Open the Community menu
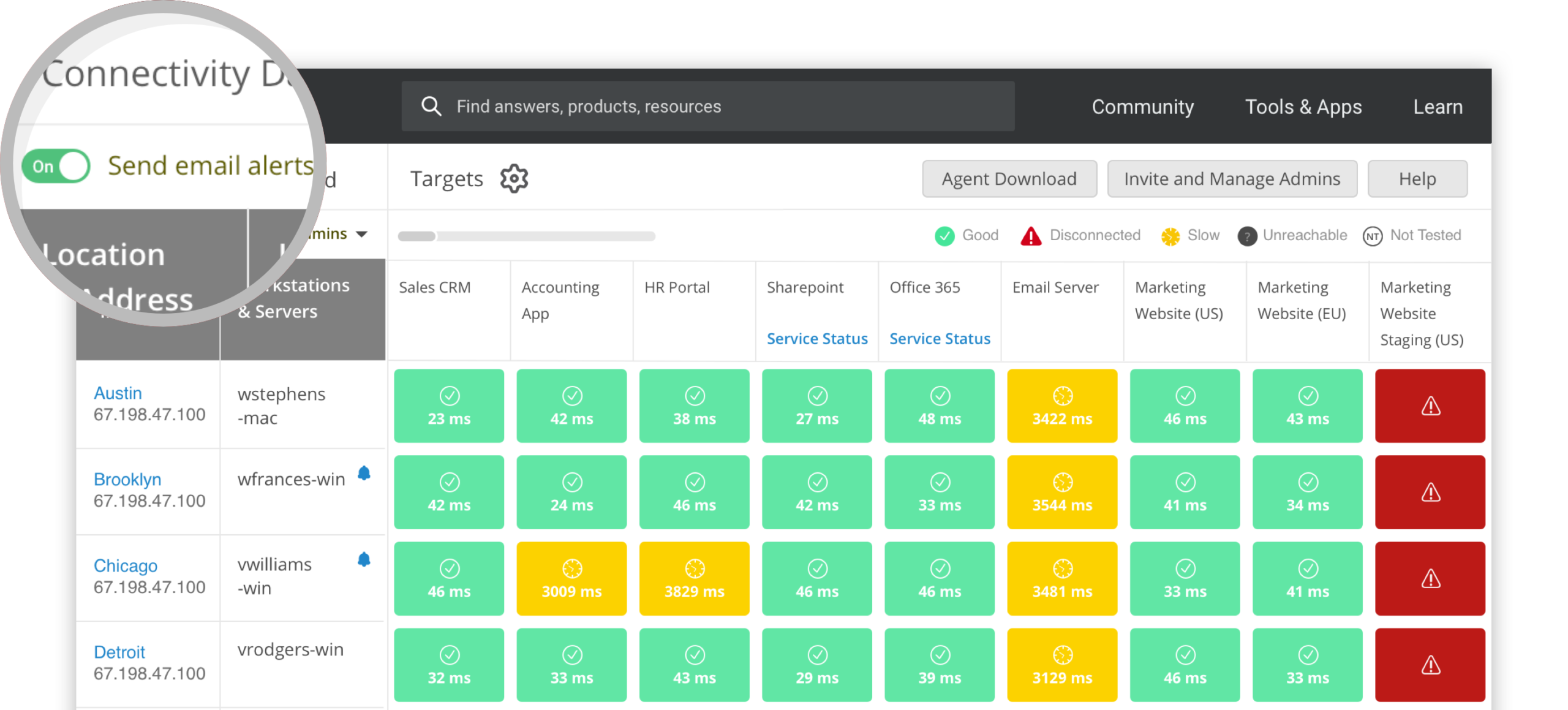 1142,106
